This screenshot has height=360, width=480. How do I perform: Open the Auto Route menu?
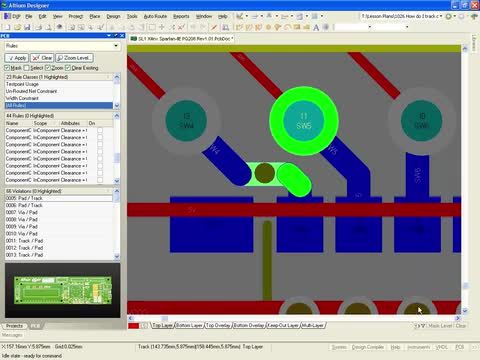155,16
